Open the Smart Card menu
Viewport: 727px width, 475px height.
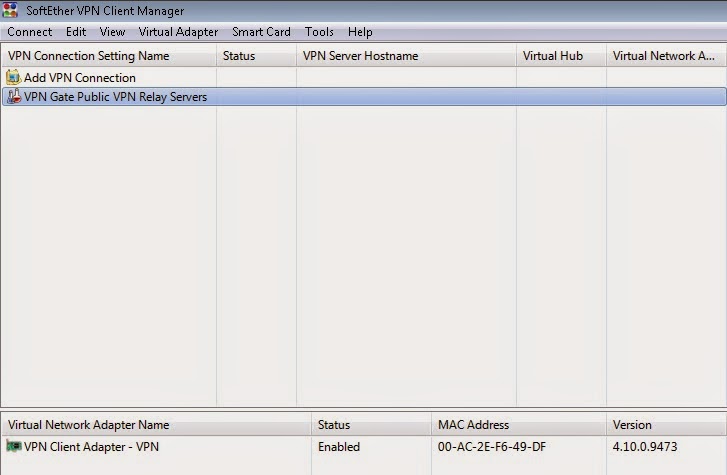pos(261,32)
